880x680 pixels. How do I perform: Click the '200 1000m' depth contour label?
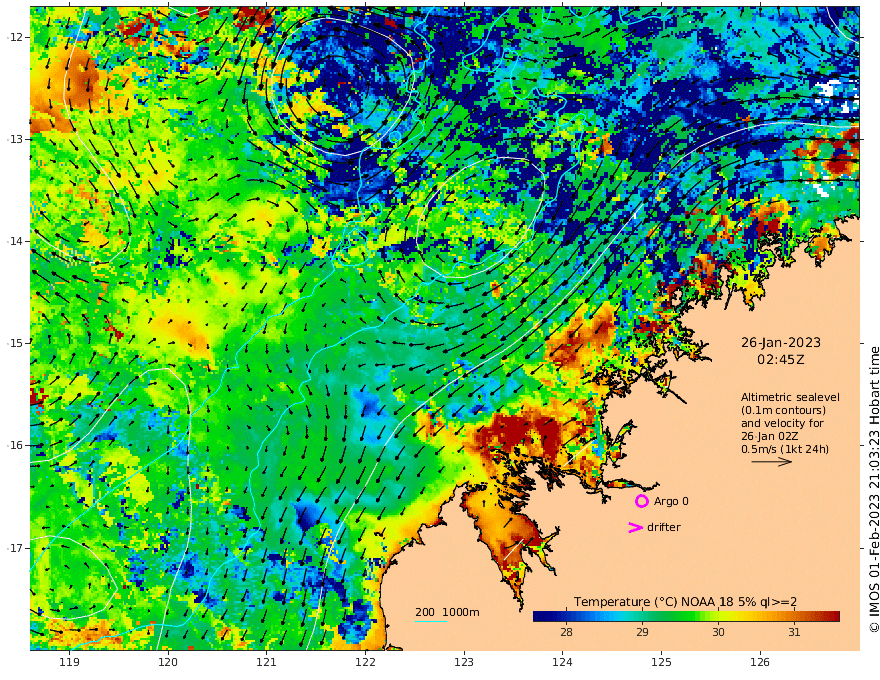pos(447,612)
